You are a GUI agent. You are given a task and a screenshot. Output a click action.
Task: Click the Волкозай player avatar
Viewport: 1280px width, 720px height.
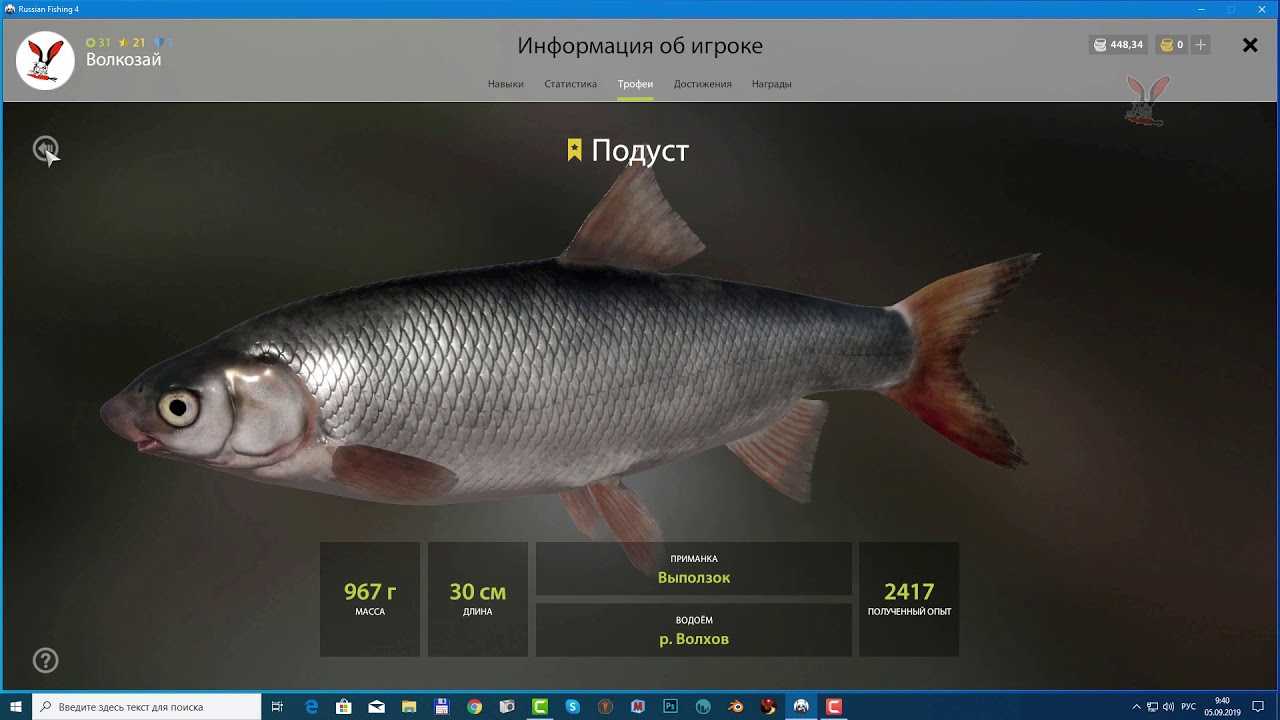point(45,60)
